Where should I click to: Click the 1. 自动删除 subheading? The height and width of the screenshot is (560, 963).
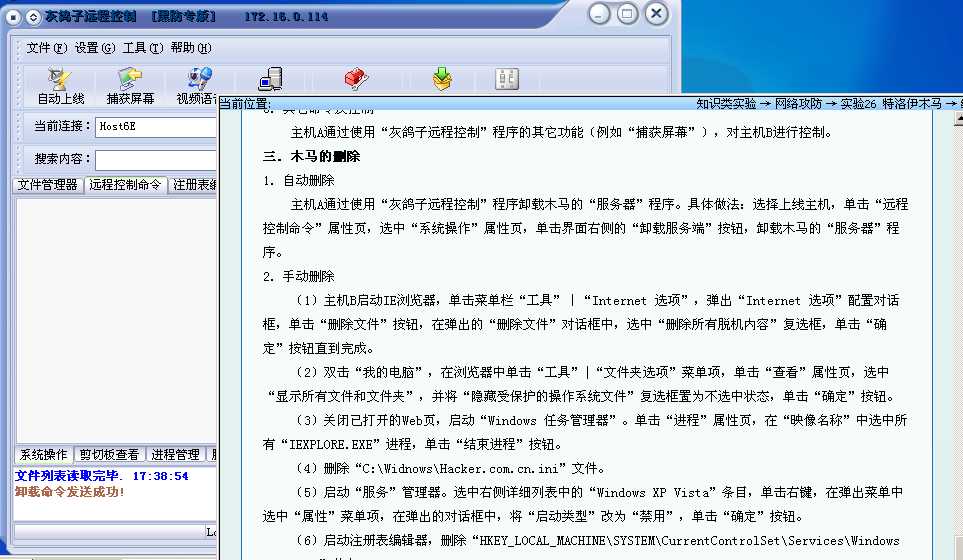(x=298, y=181)
